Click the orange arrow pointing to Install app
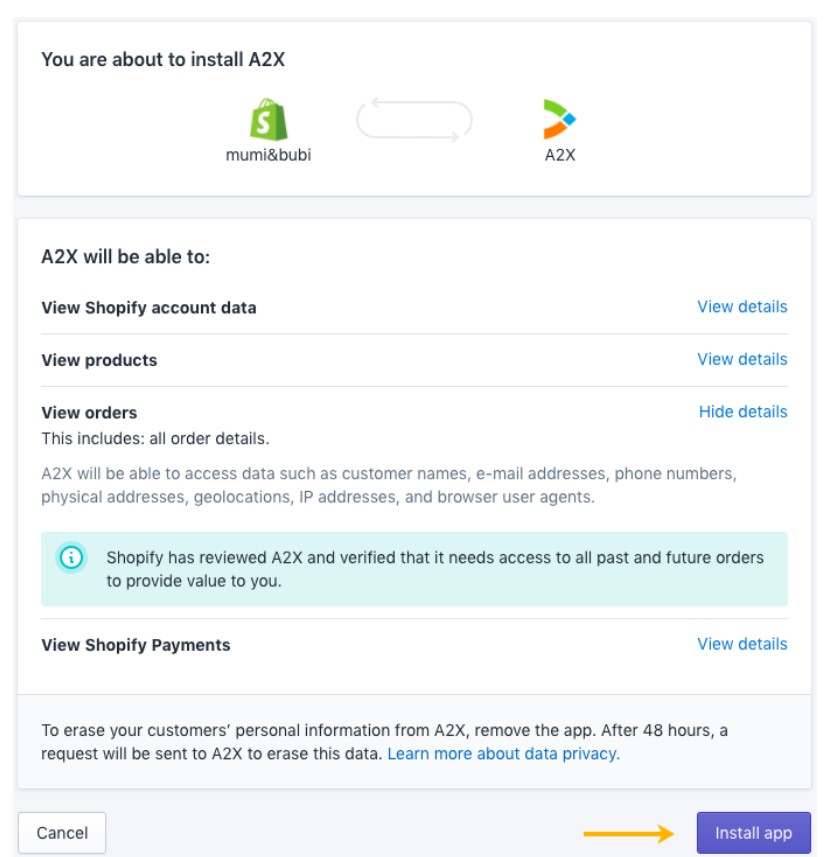829x857 pixels. pyautogui.click(x=629, y=833)
